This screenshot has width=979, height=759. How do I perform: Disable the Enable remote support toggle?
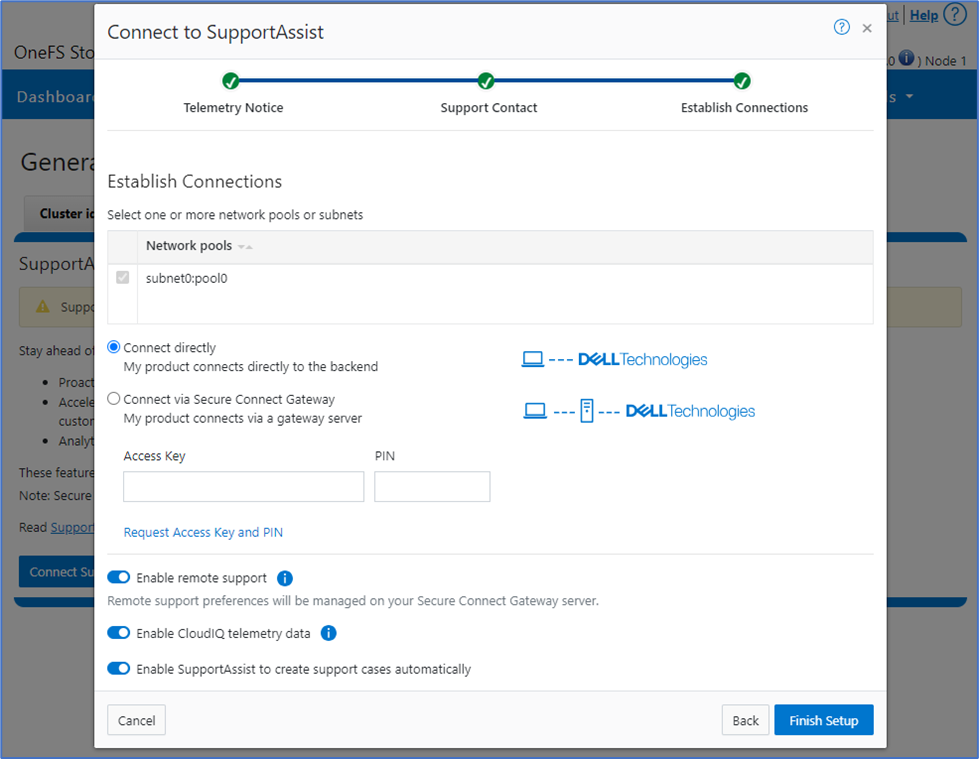pyautogui.click(x=119, y=577)
